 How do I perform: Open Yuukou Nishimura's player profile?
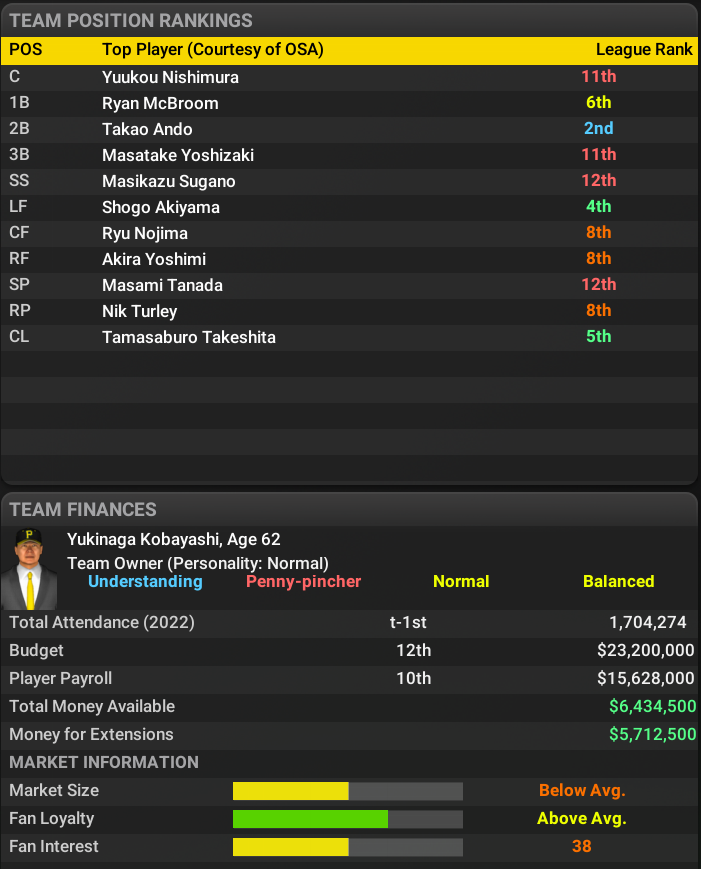point(170,77)
